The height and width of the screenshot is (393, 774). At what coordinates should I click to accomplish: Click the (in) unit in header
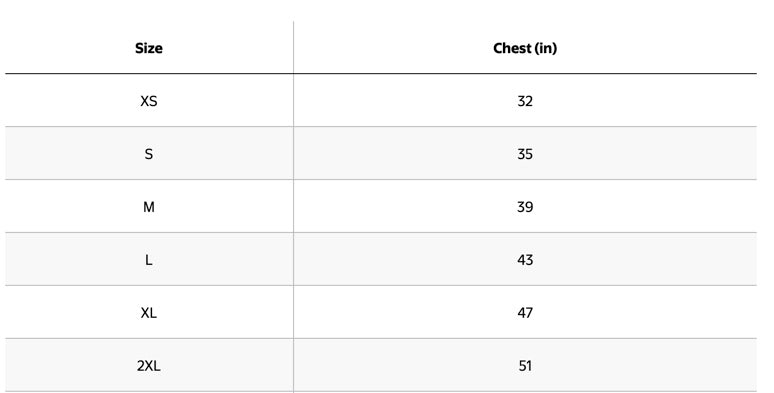pos(545,48)
